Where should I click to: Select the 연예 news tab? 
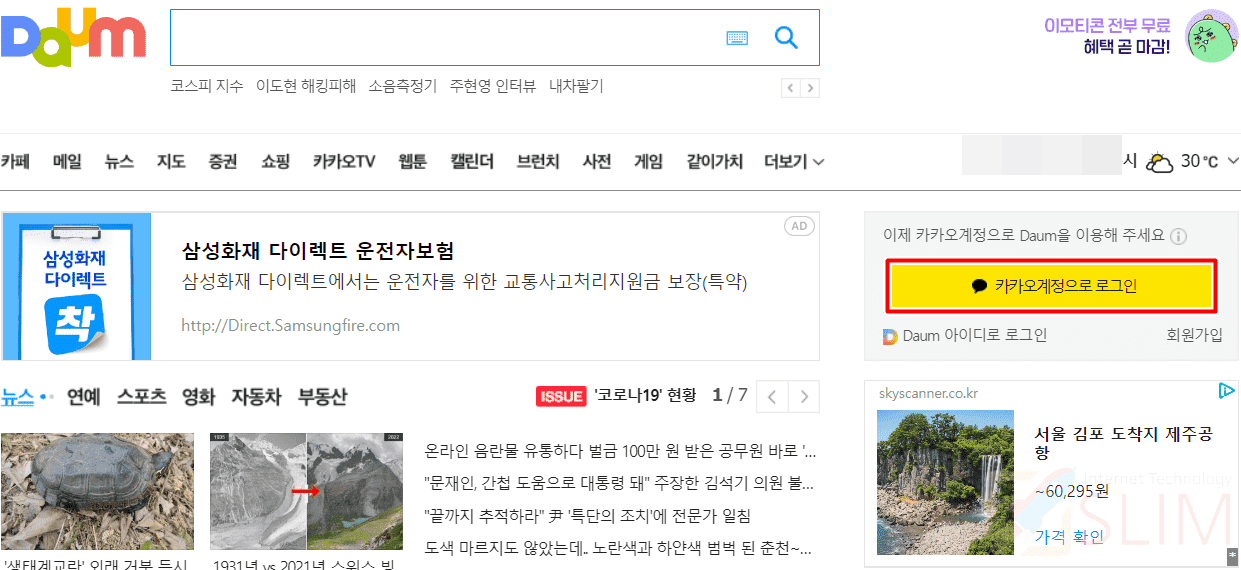pyautogui.click(x=84, y=397)
